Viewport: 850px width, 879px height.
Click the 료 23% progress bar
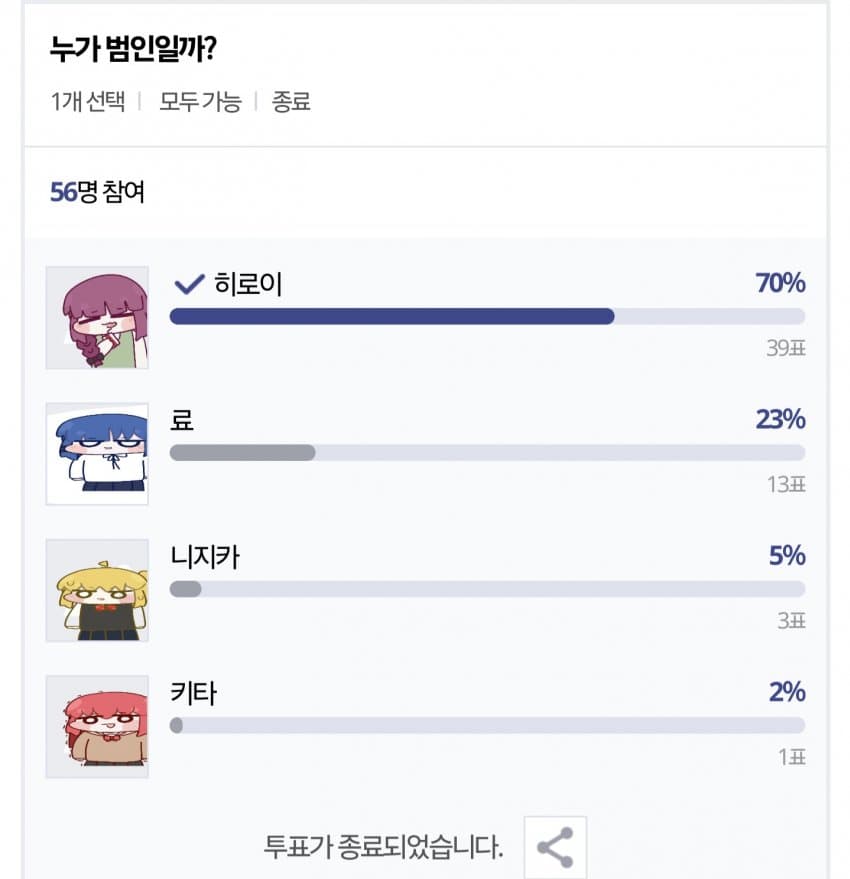[x=487, y=452]
